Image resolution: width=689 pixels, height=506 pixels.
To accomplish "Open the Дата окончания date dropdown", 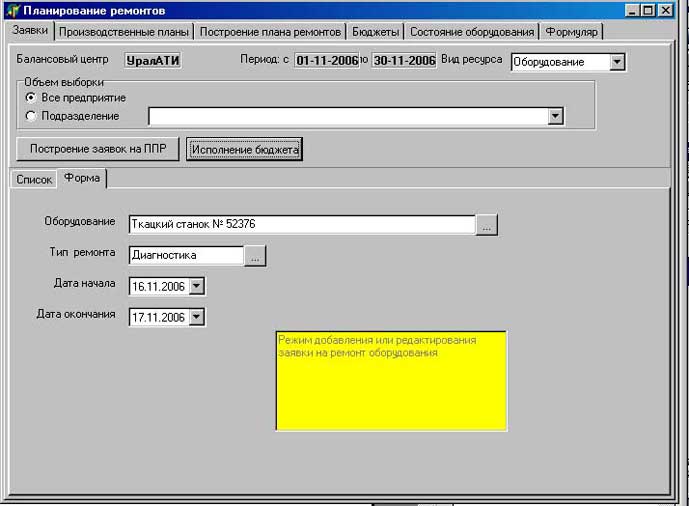I will (196, 317).
